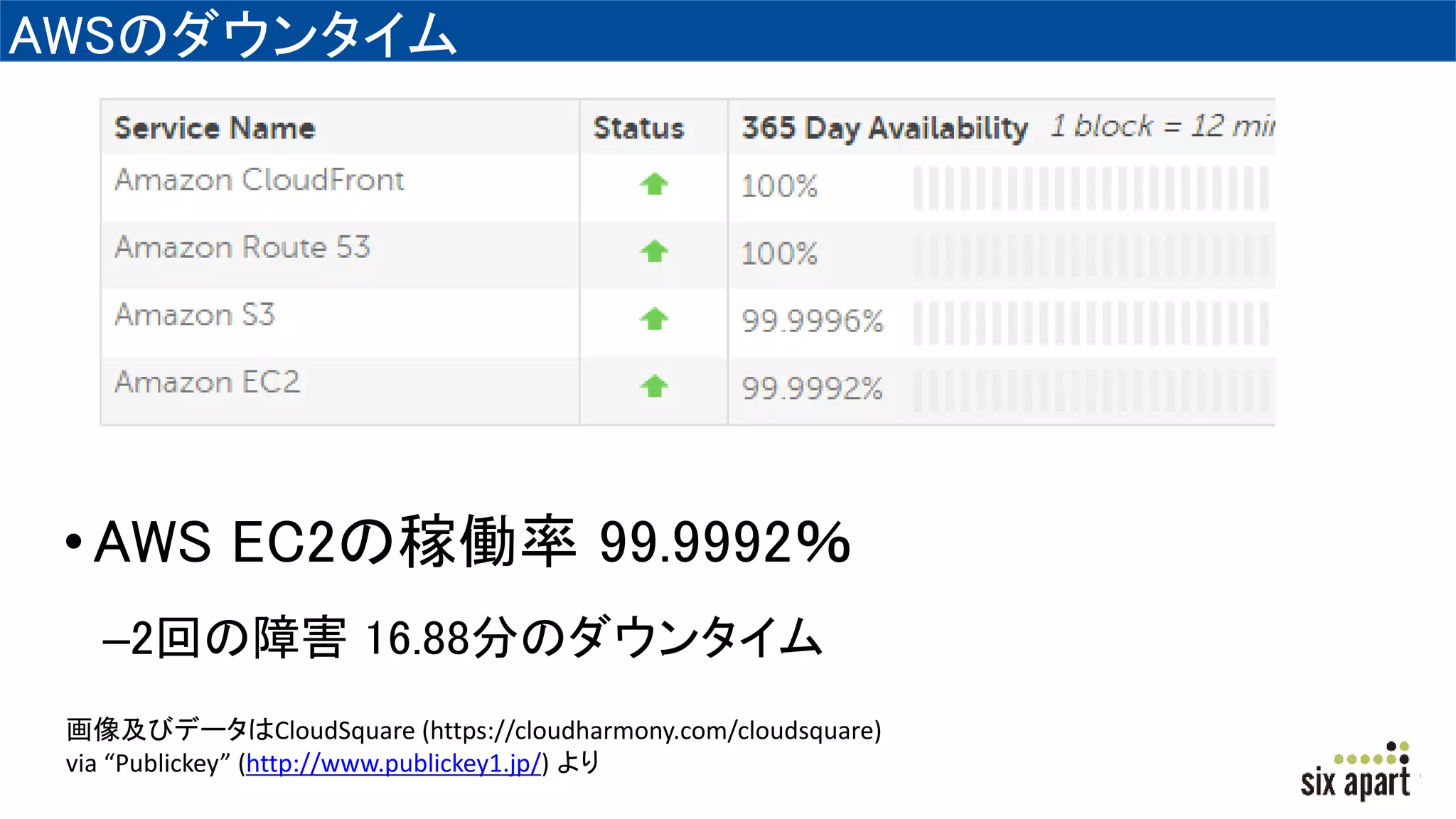Click the green status arrow for Amazon EC2

pos(654,386)
